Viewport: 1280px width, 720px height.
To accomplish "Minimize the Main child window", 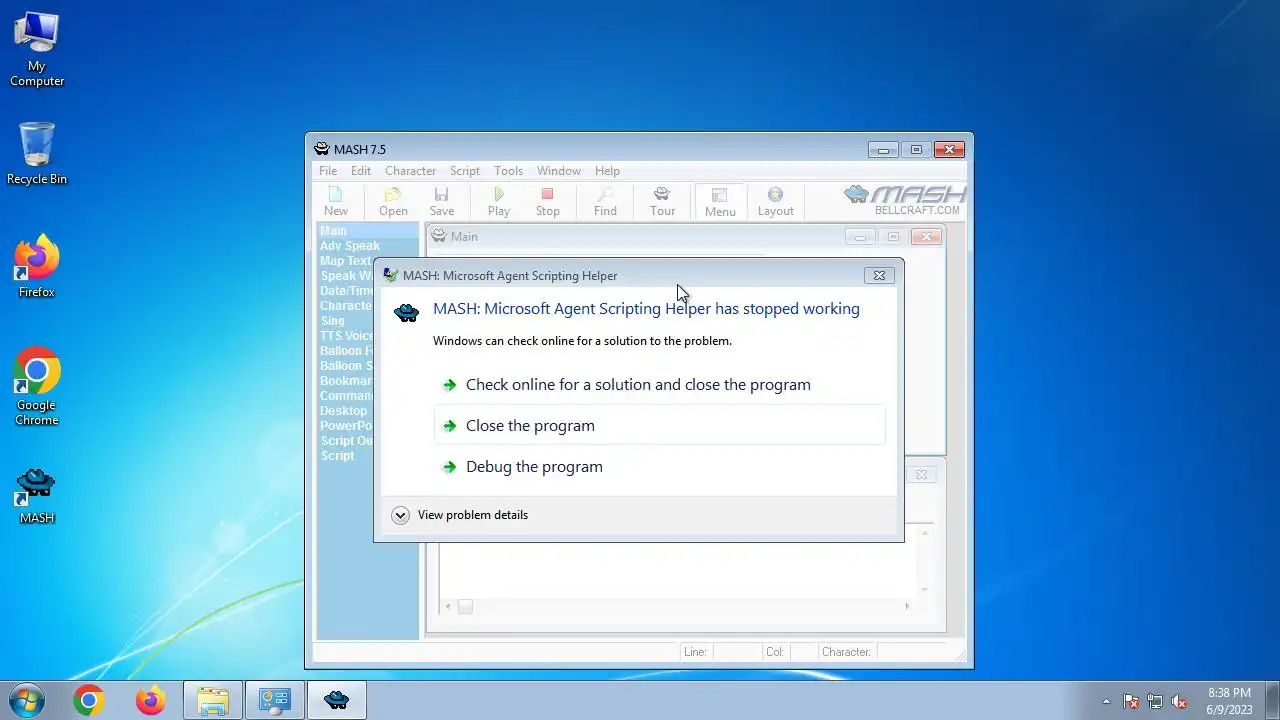I will 860,237.
